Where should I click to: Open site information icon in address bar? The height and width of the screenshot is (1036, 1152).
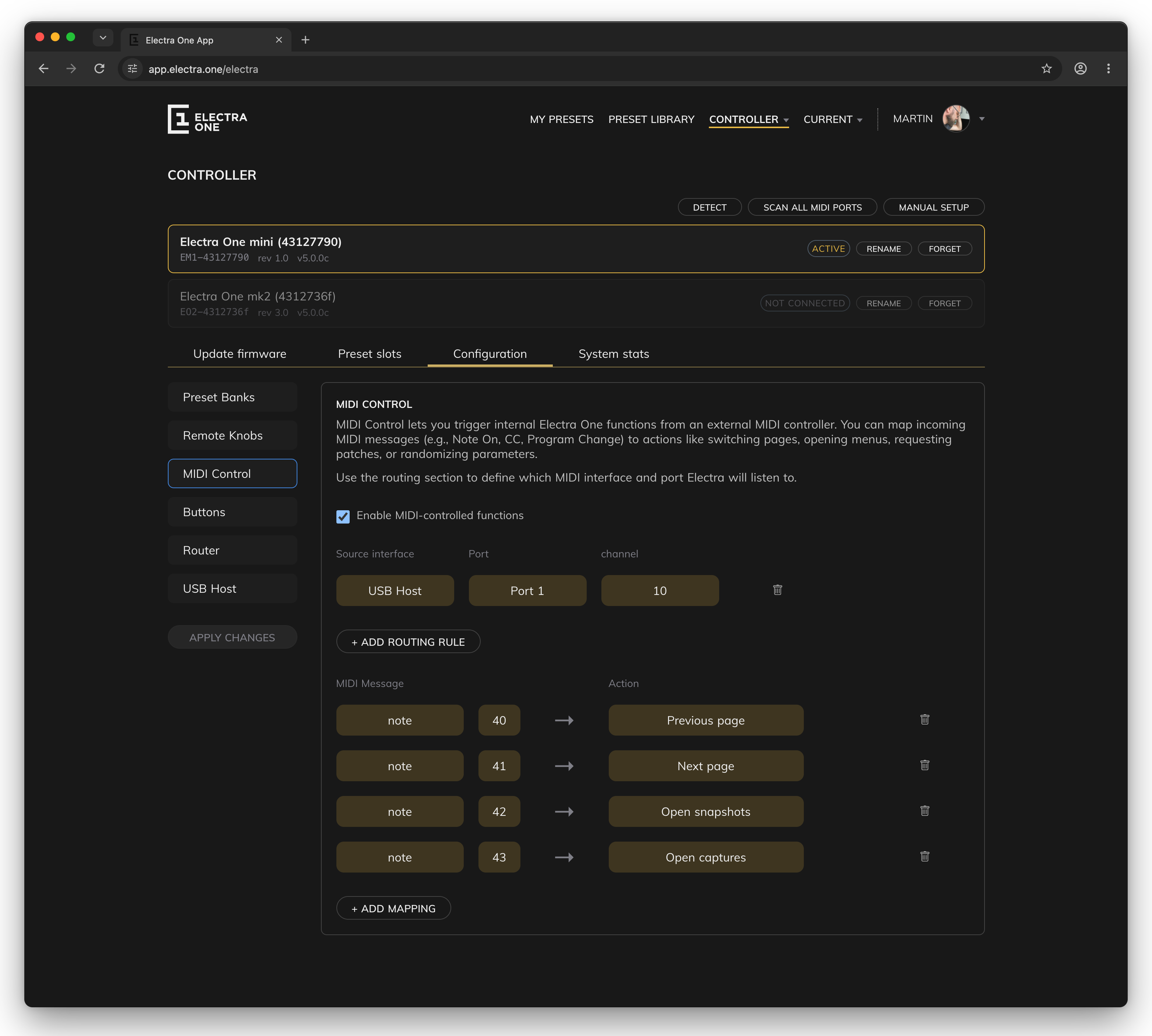click(x=132, y=69)
